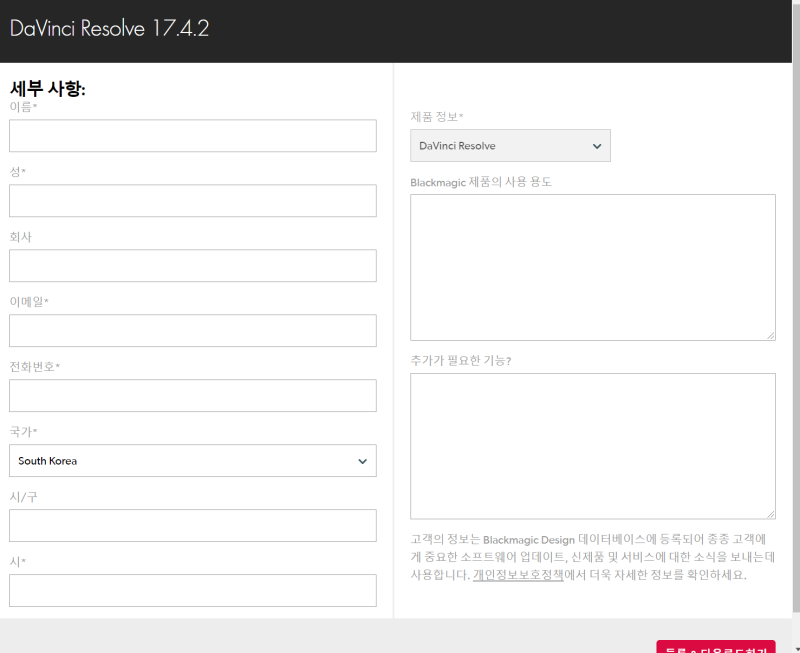Click the Blackmagic 제품의 사용 용도 text area
This screenshot has width=800, height=653.
(593, 267)
